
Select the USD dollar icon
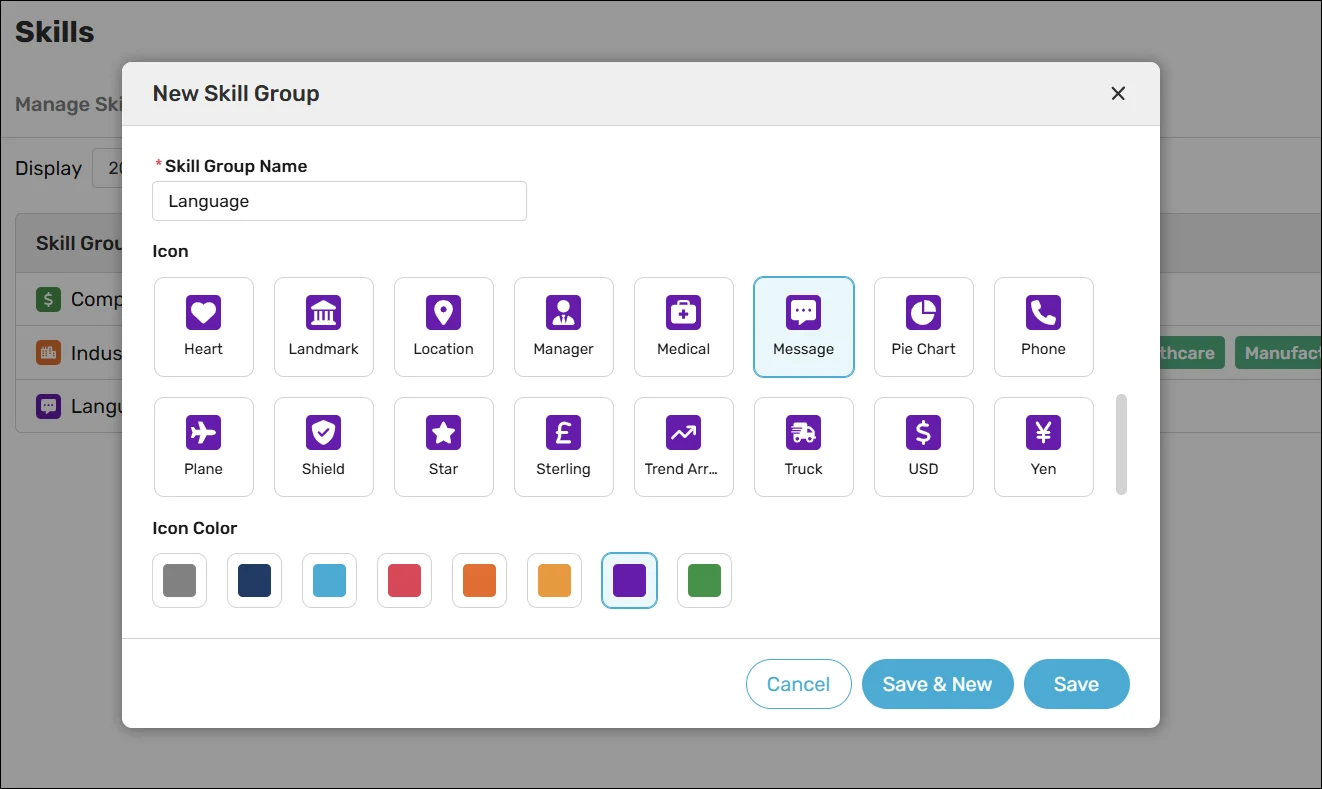[x=924, y=447]
